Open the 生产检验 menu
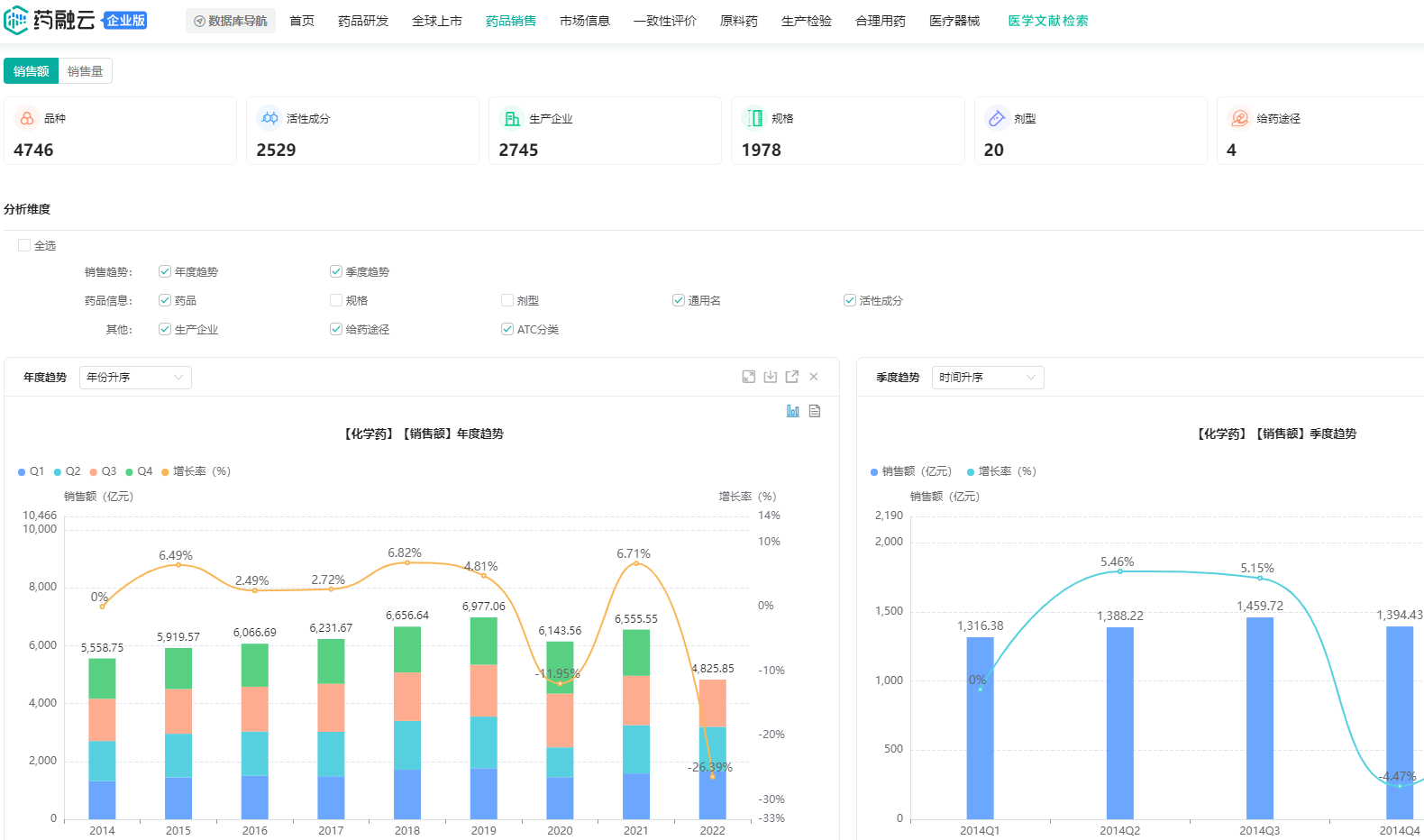 (x=807, y=21)
